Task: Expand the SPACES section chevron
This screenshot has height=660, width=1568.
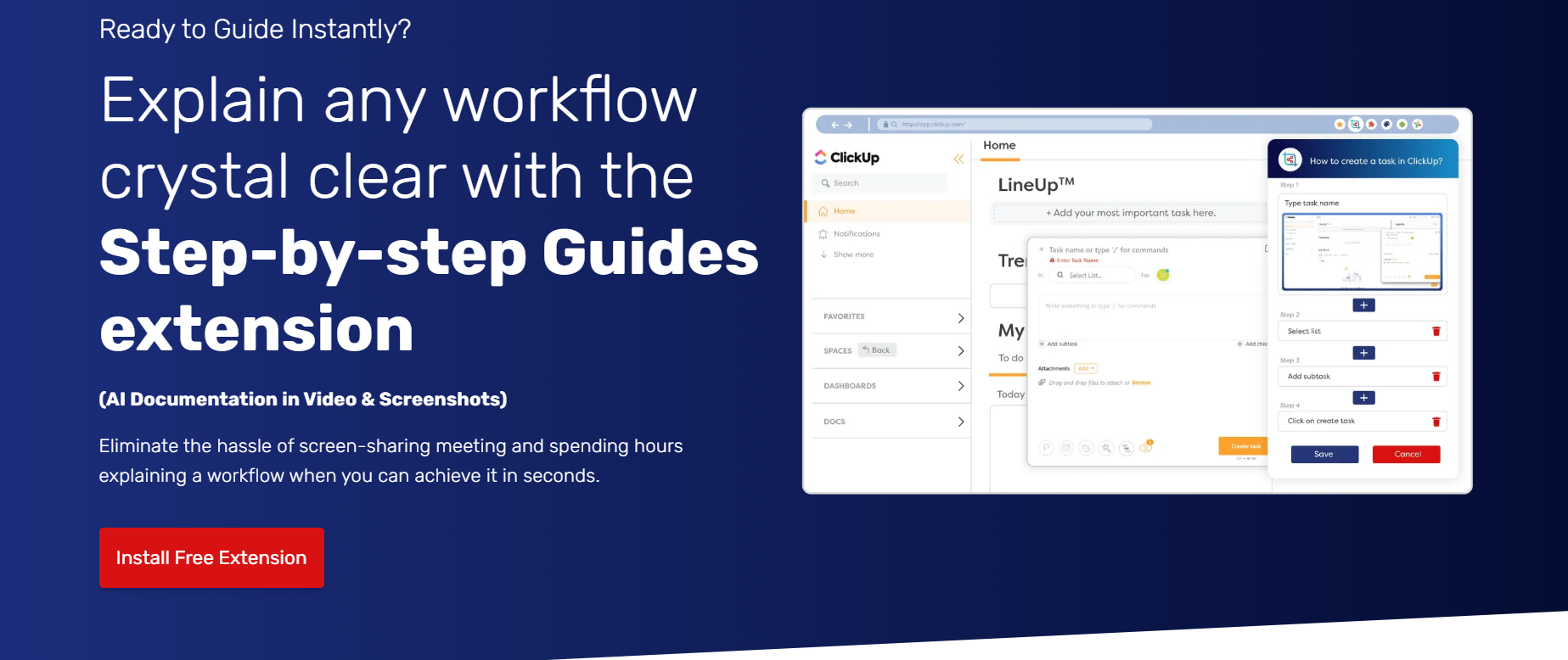Action: [961, 351]
